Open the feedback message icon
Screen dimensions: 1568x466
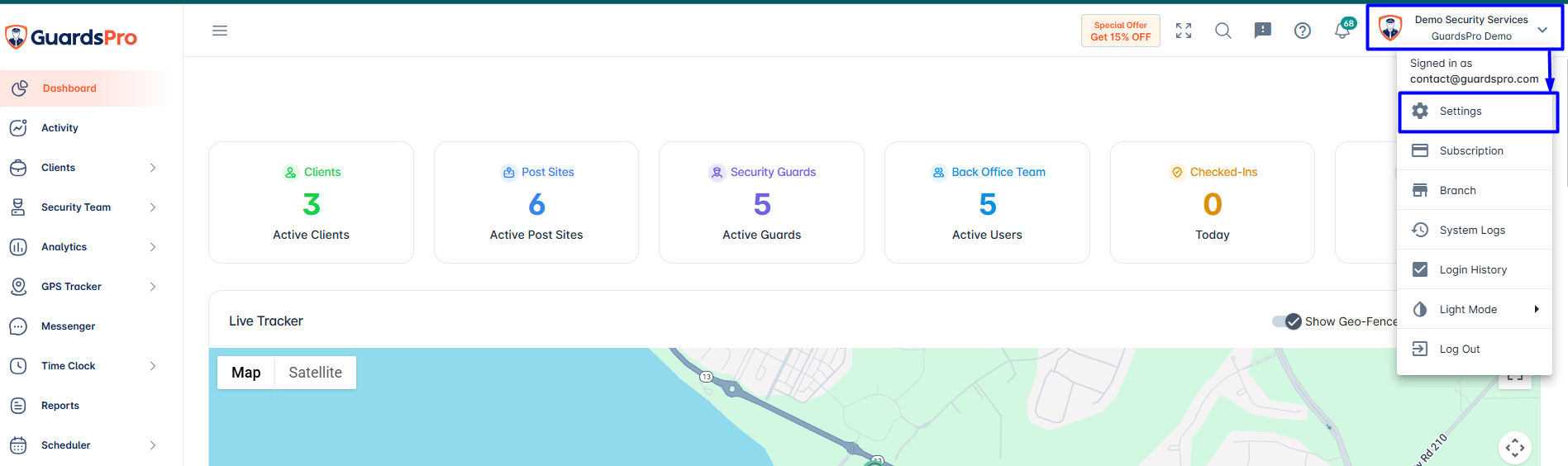pyautogui.click(x=1263, y=31)
